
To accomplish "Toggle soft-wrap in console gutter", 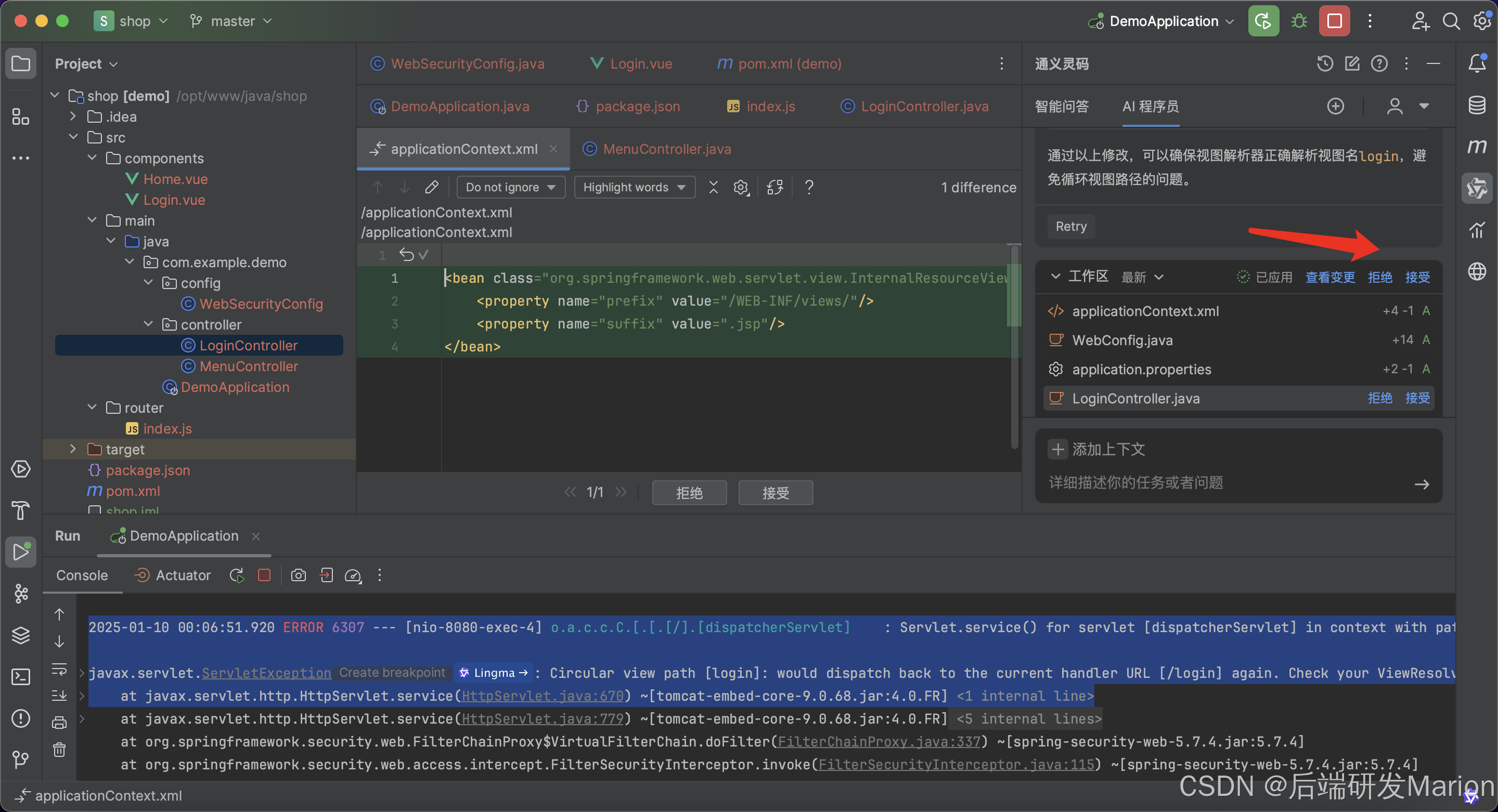I will point(59,669).
